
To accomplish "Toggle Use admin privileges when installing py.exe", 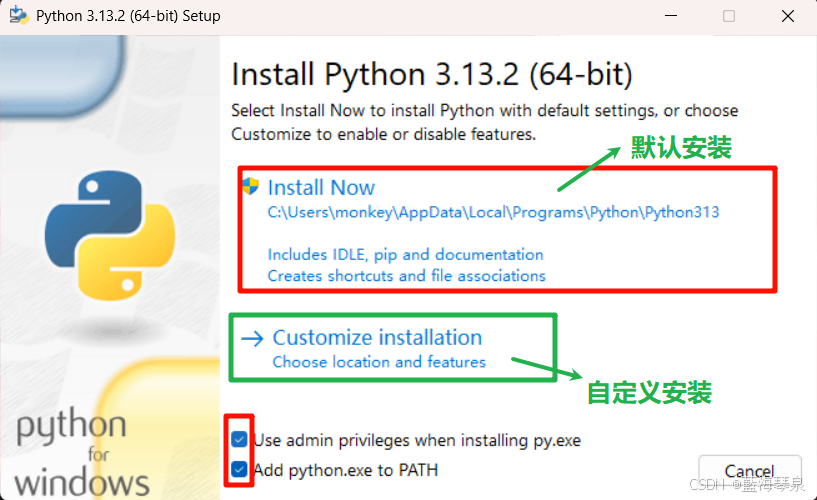I will coord(239,440).
